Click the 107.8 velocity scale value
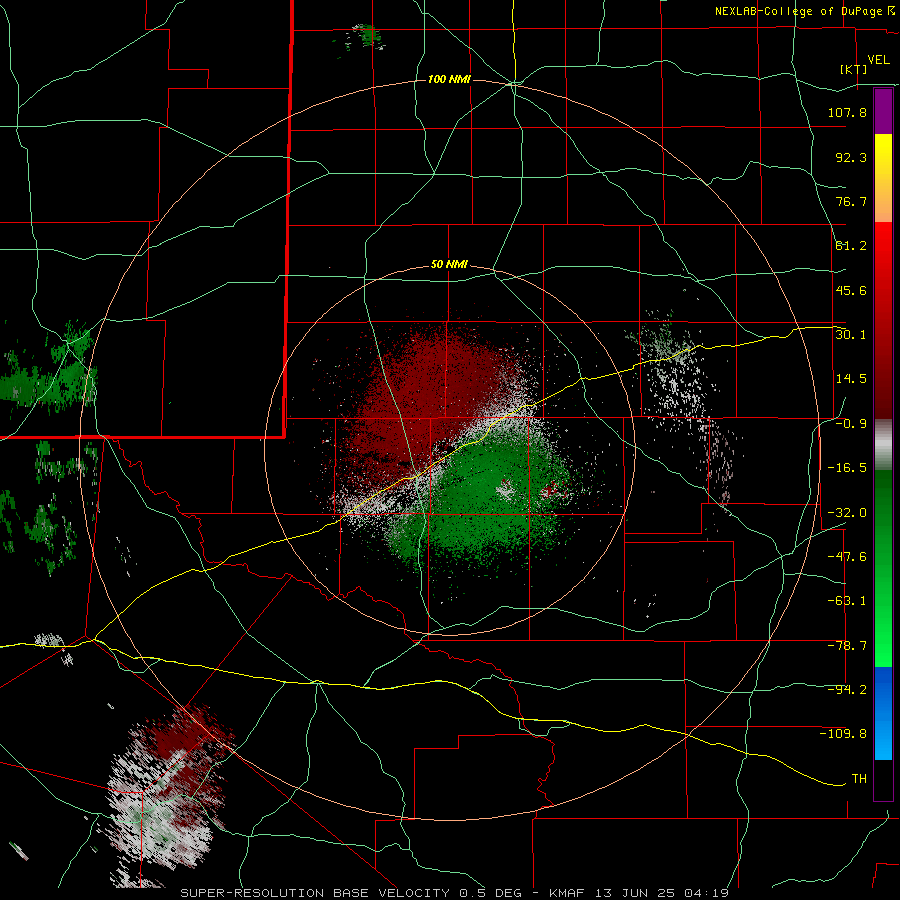Image resolution: width=900 pixels, height=900 pixels. (847, 112)
